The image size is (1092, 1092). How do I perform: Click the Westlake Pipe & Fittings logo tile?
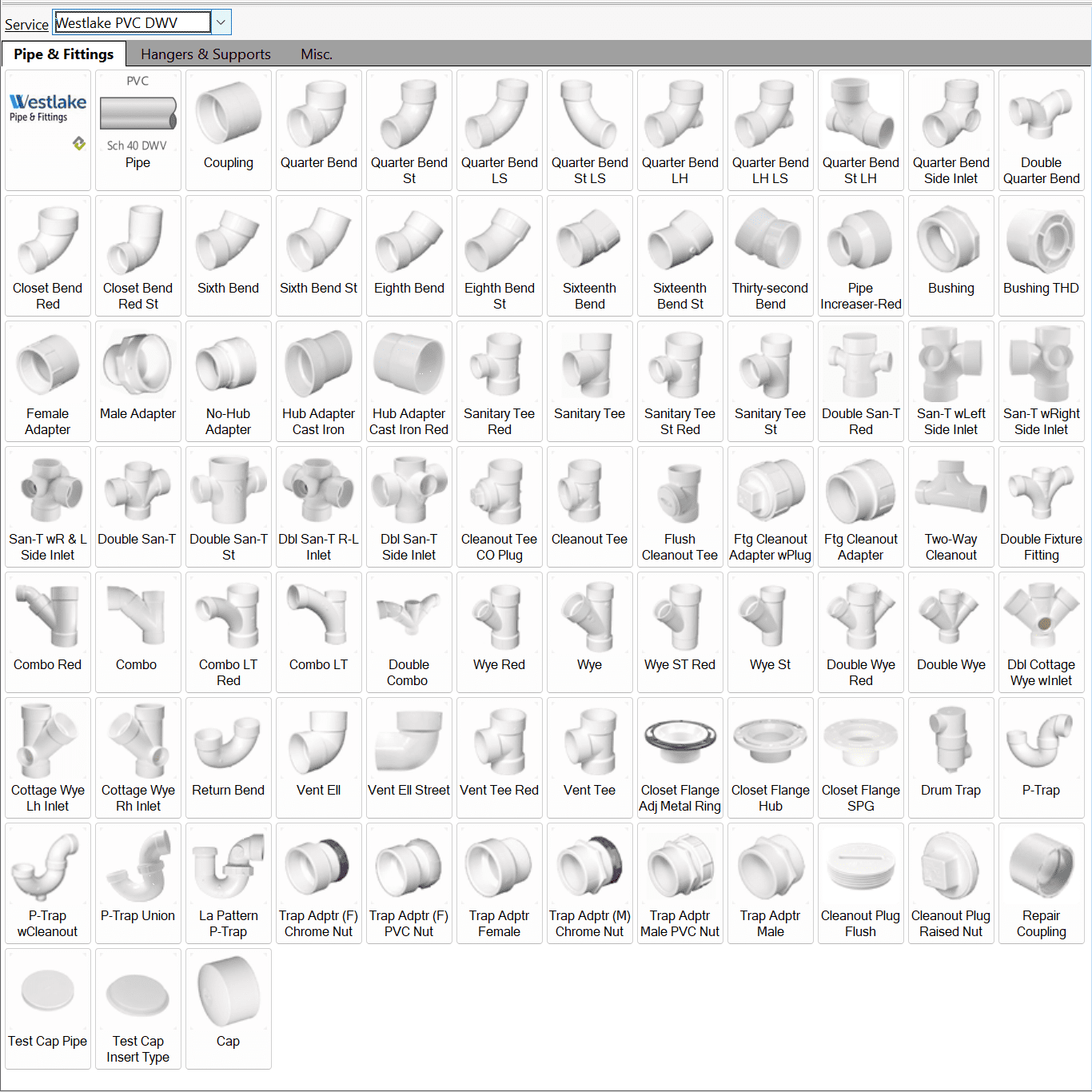tap(48, 130)
